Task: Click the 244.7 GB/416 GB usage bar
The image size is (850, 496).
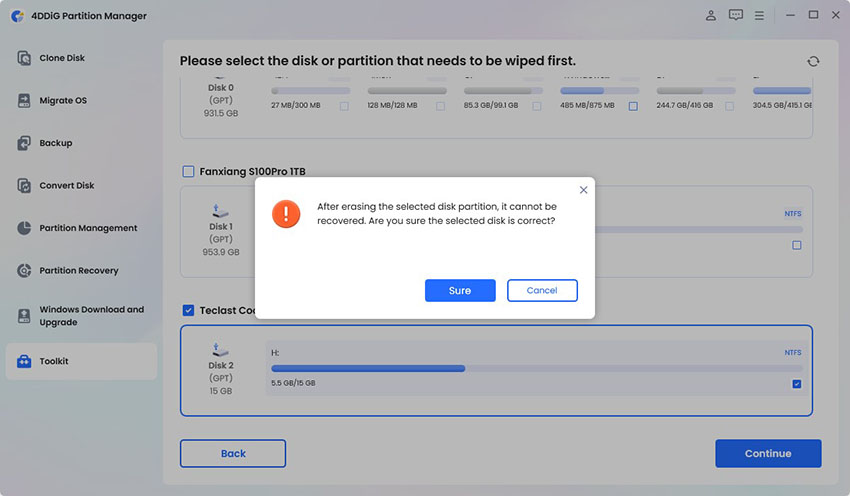Action: tap(696, 91)
